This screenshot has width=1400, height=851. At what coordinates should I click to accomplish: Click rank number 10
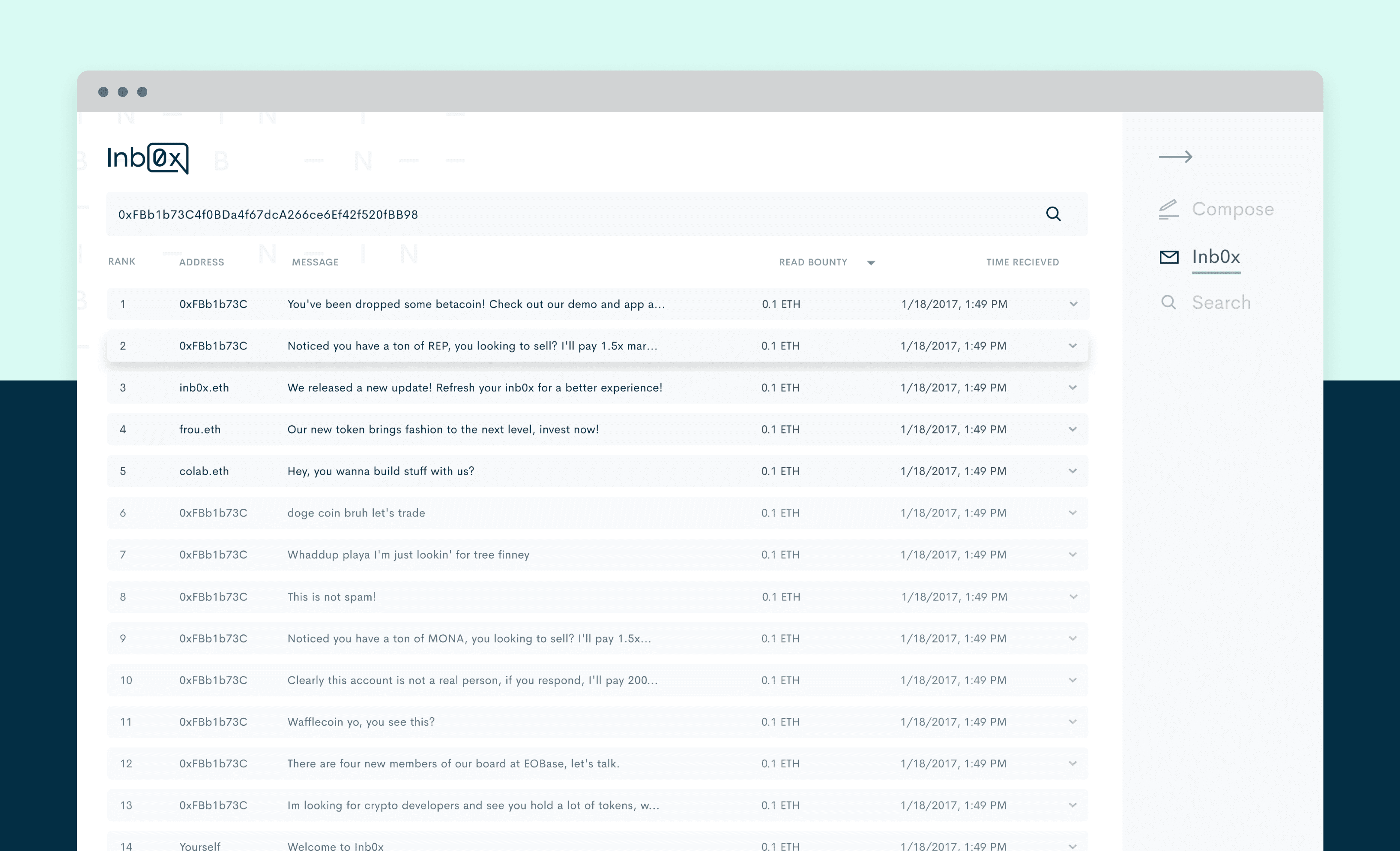[x=126, y=681]
